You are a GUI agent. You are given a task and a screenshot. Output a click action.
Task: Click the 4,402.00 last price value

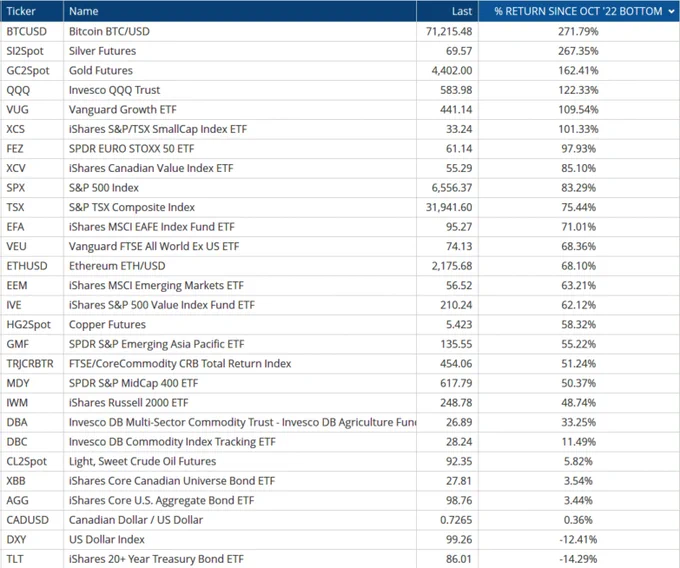tap(451, 71)
